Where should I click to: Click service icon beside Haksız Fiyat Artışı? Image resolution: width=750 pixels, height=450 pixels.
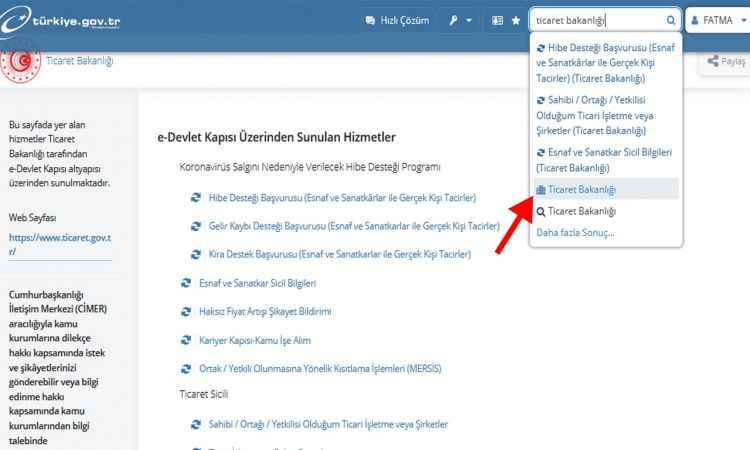pyautogui.click(x=186, y=312)
